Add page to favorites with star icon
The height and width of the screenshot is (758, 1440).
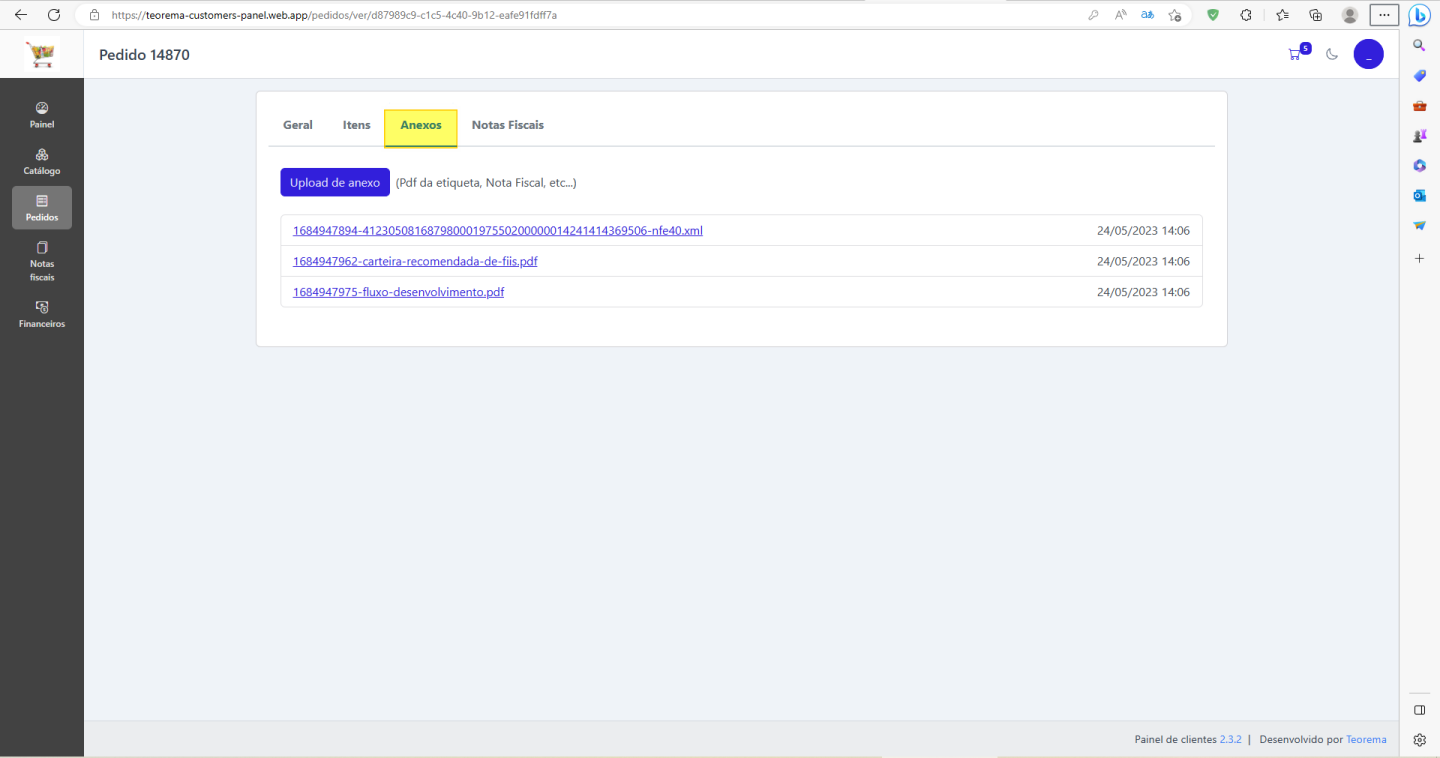(1175, 15)
